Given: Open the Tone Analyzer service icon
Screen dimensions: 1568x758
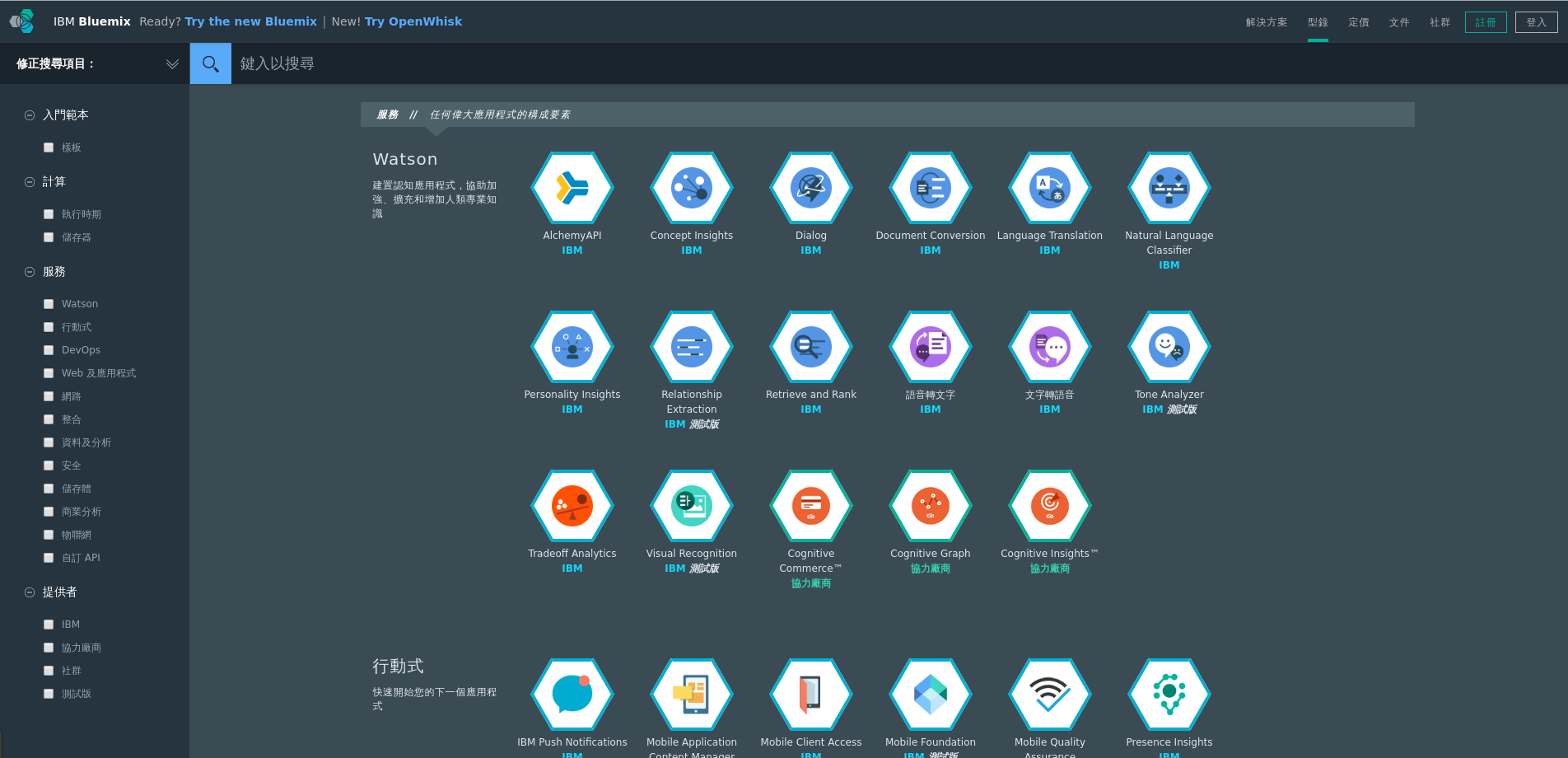Looking at the screenshot, I should coord(1169,347).
